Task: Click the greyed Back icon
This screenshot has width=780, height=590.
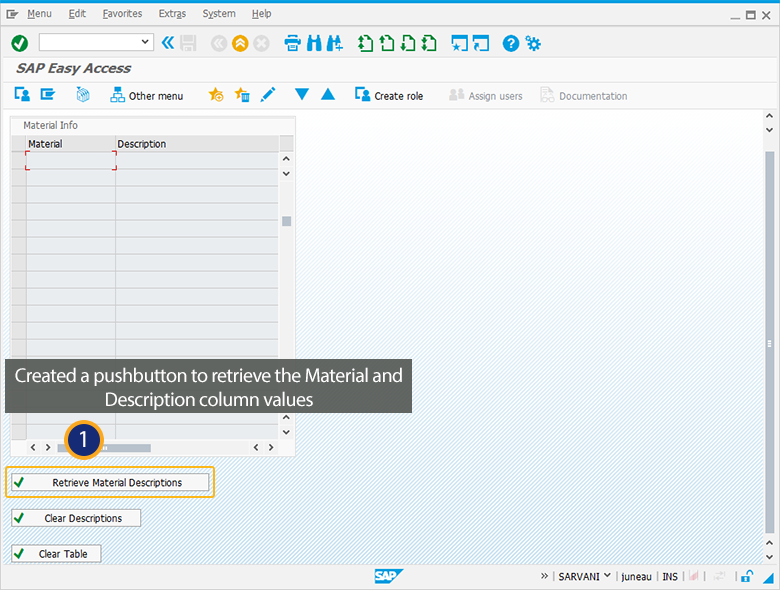Action: tap(219, 44)
